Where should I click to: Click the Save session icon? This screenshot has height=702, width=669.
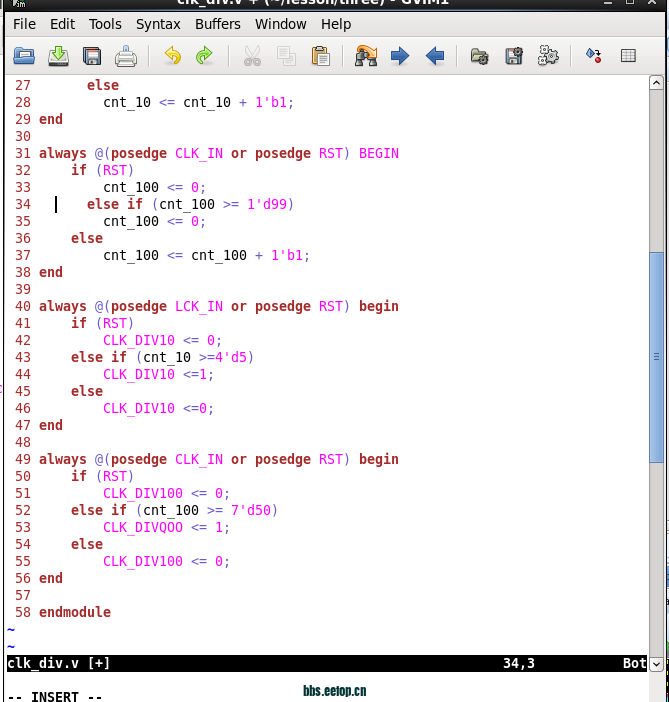(x=514, y=56)
